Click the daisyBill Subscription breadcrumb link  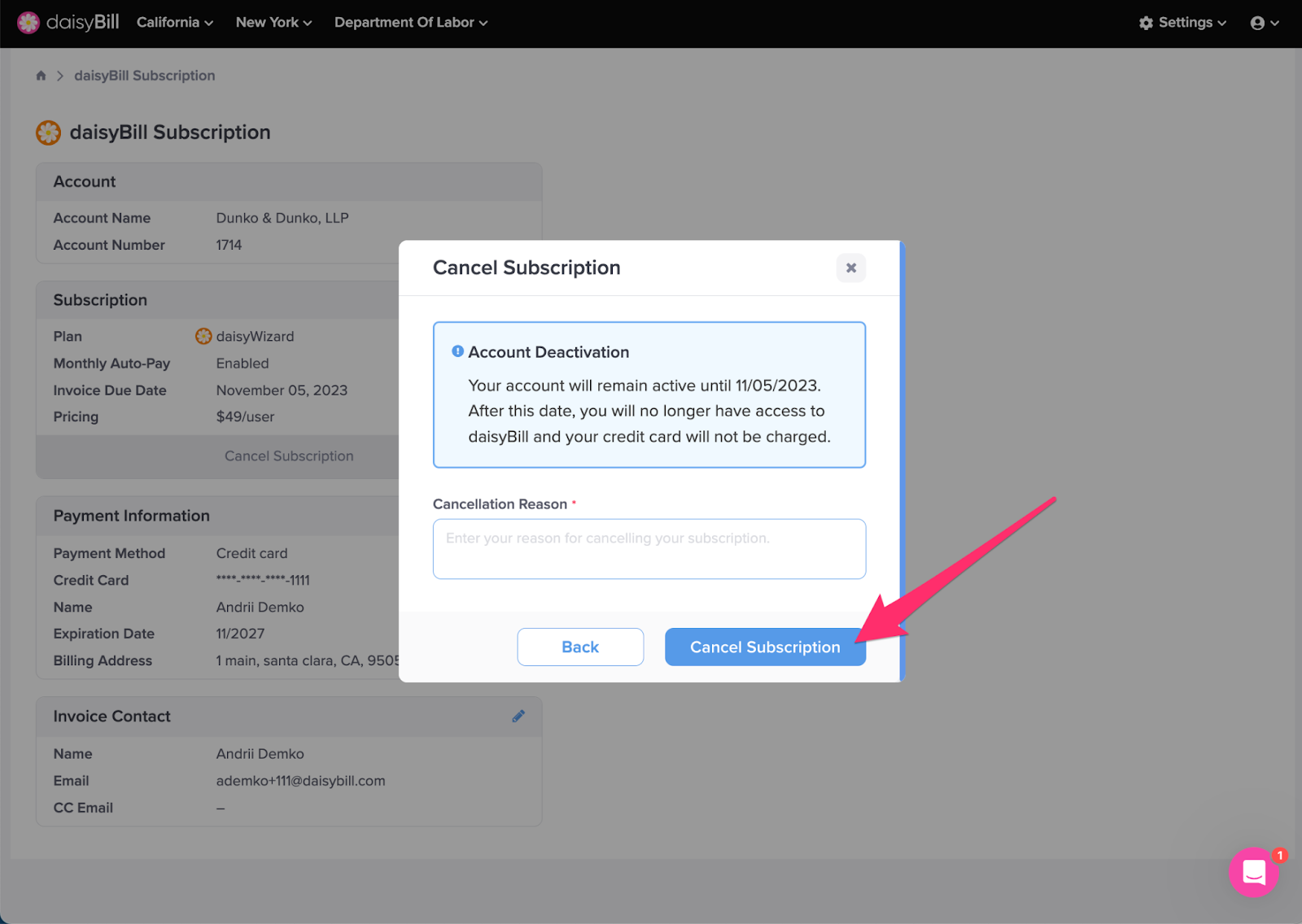pos(145,76)
